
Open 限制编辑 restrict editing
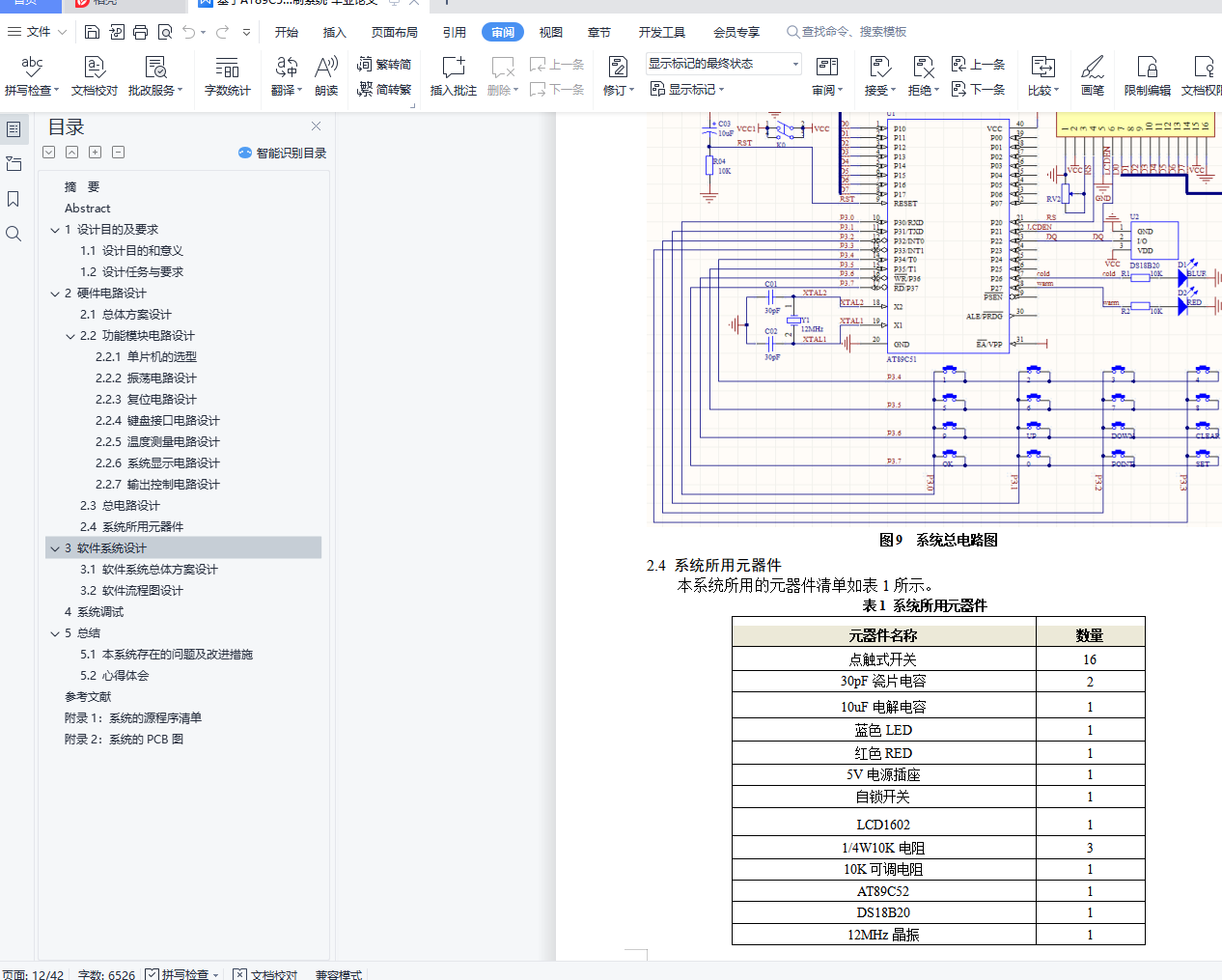[x=1148, y=76]
